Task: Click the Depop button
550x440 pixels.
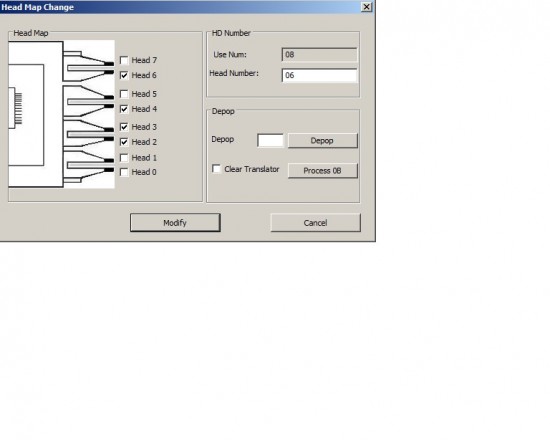Action: [323, 141]
